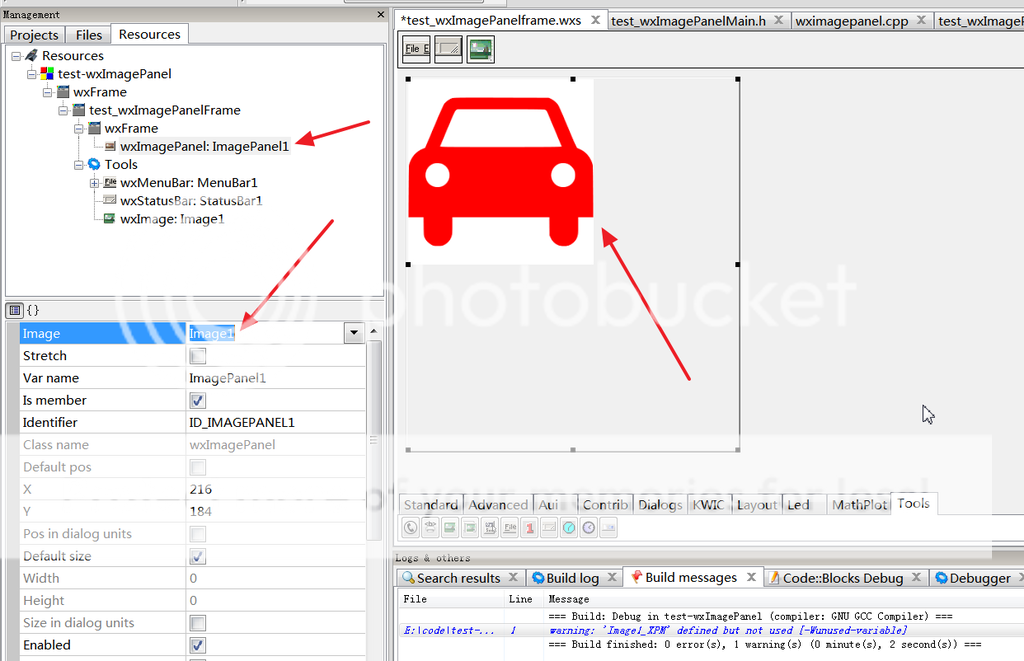Toggle the Enabled property checkbox
Viewport: 1024px width, 661px height.
tap(198, 645)
